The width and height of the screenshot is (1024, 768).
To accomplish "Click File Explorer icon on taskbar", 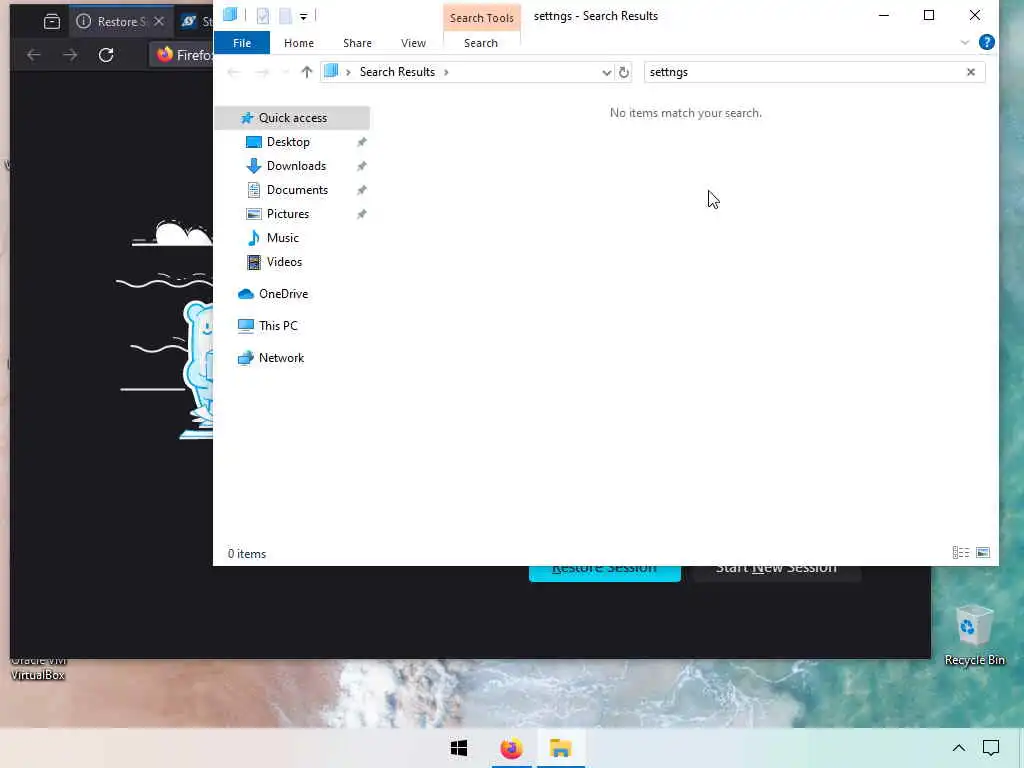I will 560,748.
